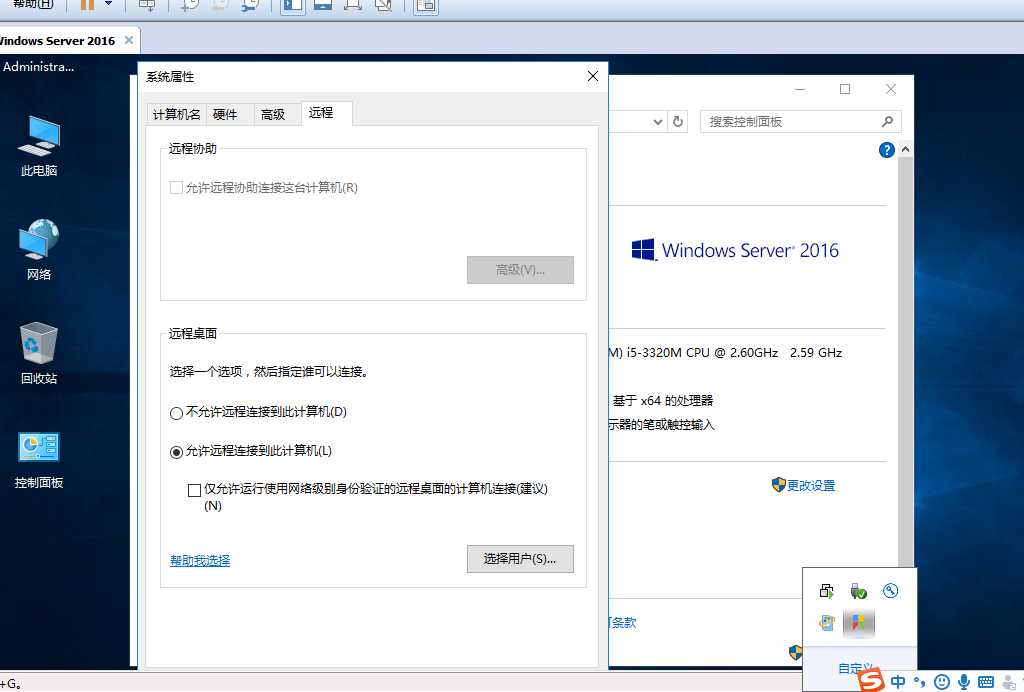1024x692 pixels.
Task: Select Windows Server 2016 VM tab
Action: (57, 40)
